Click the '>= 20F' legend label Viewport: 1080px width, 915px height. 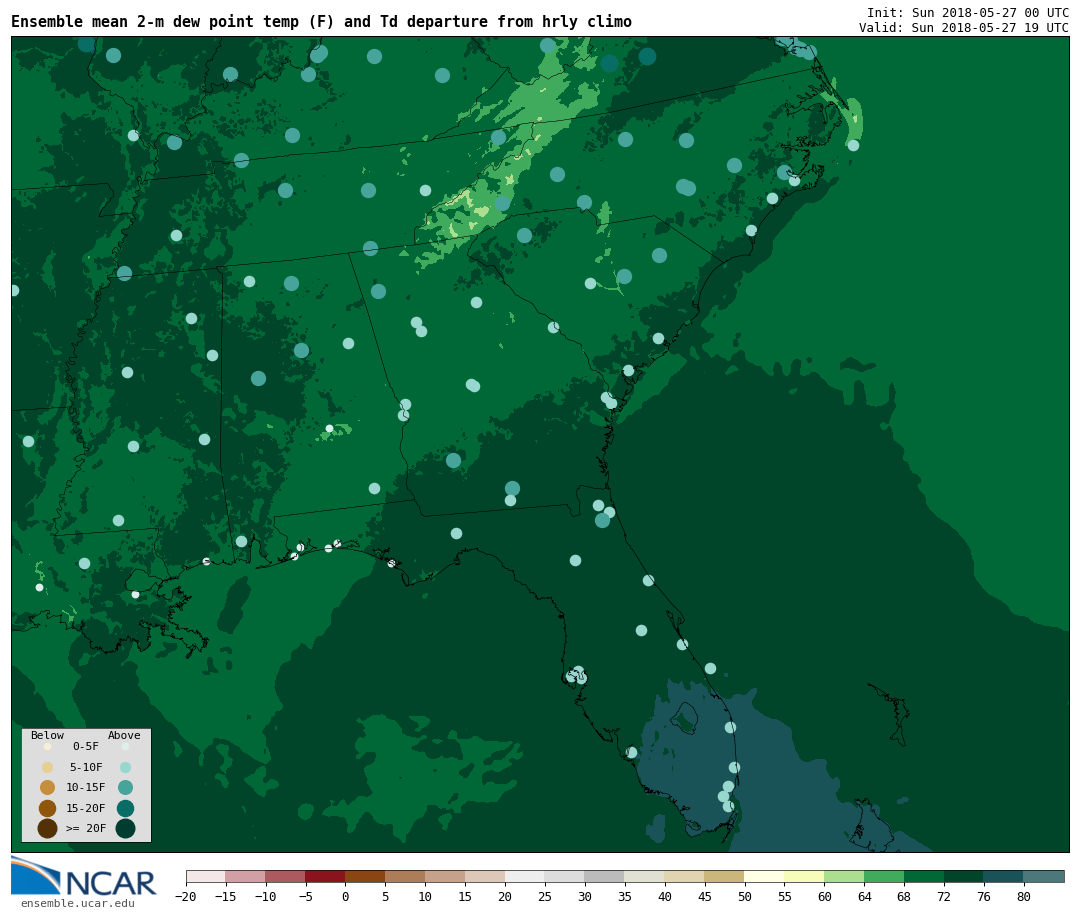[86, 828]
